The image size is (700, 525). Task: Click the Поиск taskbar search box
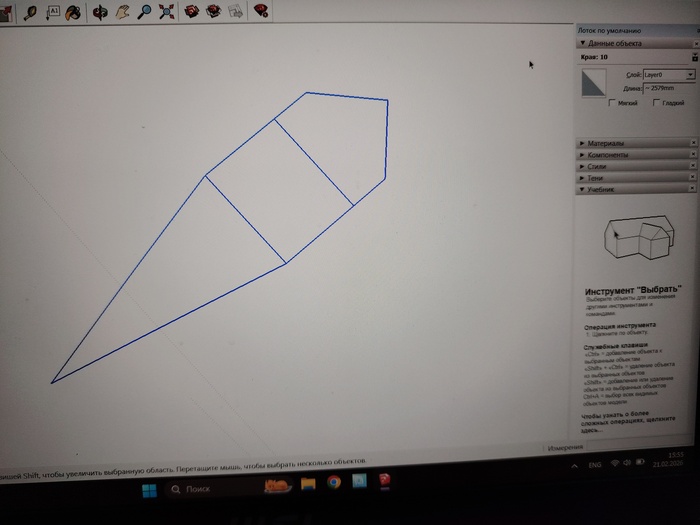[x=205, y=489]
